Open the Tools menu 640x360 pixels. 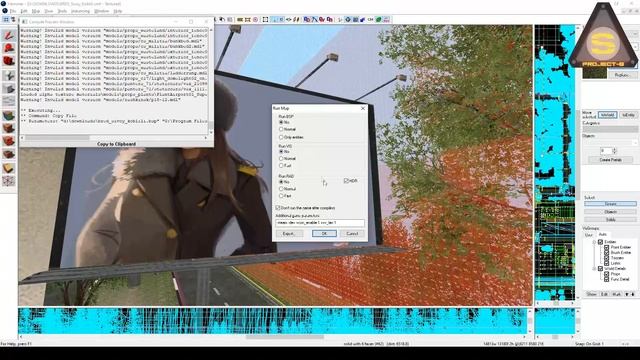click(x=62, y=11)
